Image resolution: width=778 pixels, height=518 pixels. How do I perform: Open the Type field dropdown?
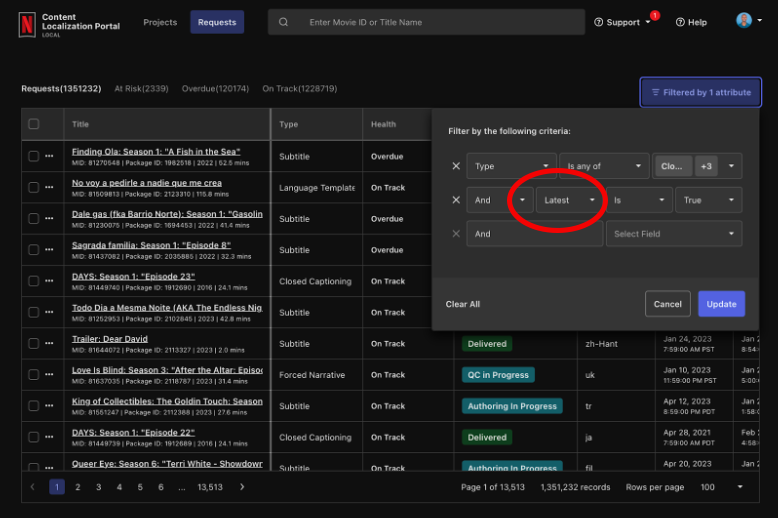pos(511,166)
